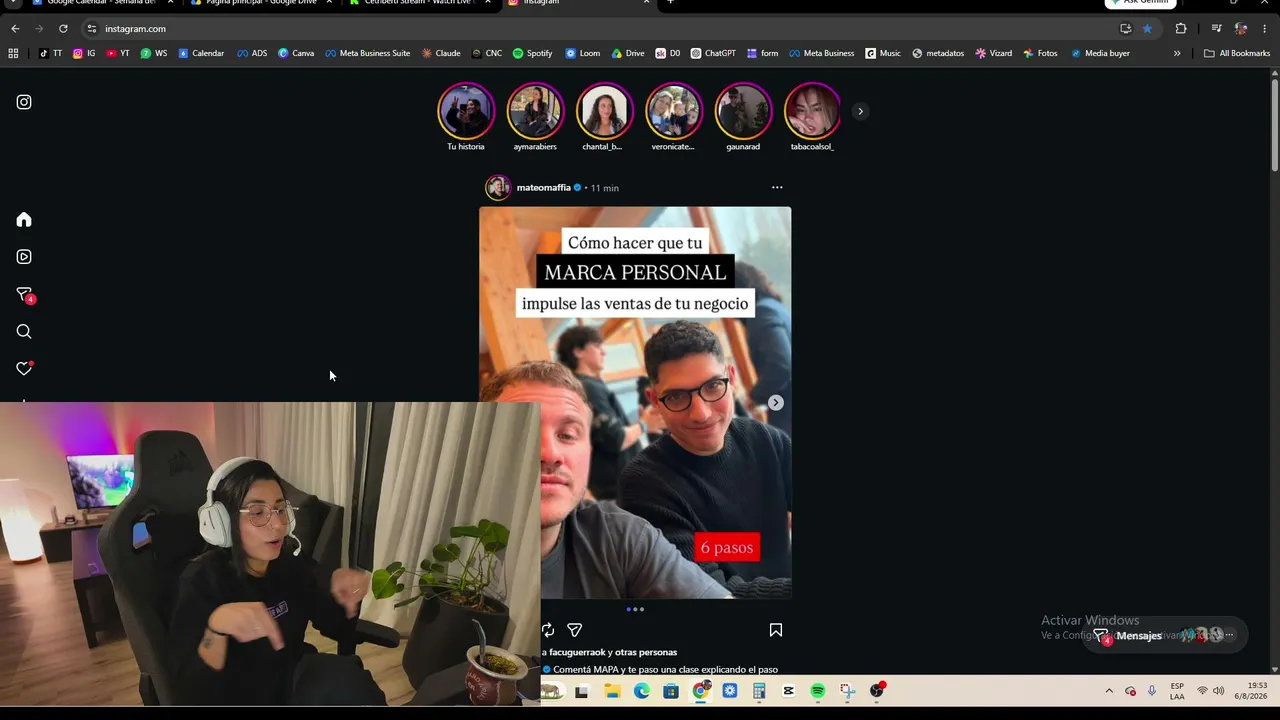Screen dimensions: 1280x720
Task: Open Reels from the Instagram sidebar
Action: point(24,257)
